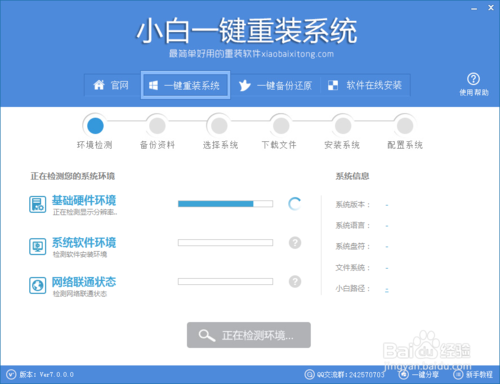Click the loading spinner for 基础硬件环境
Viewport: 500px width, 384px height.
click(x=295, y=204)
